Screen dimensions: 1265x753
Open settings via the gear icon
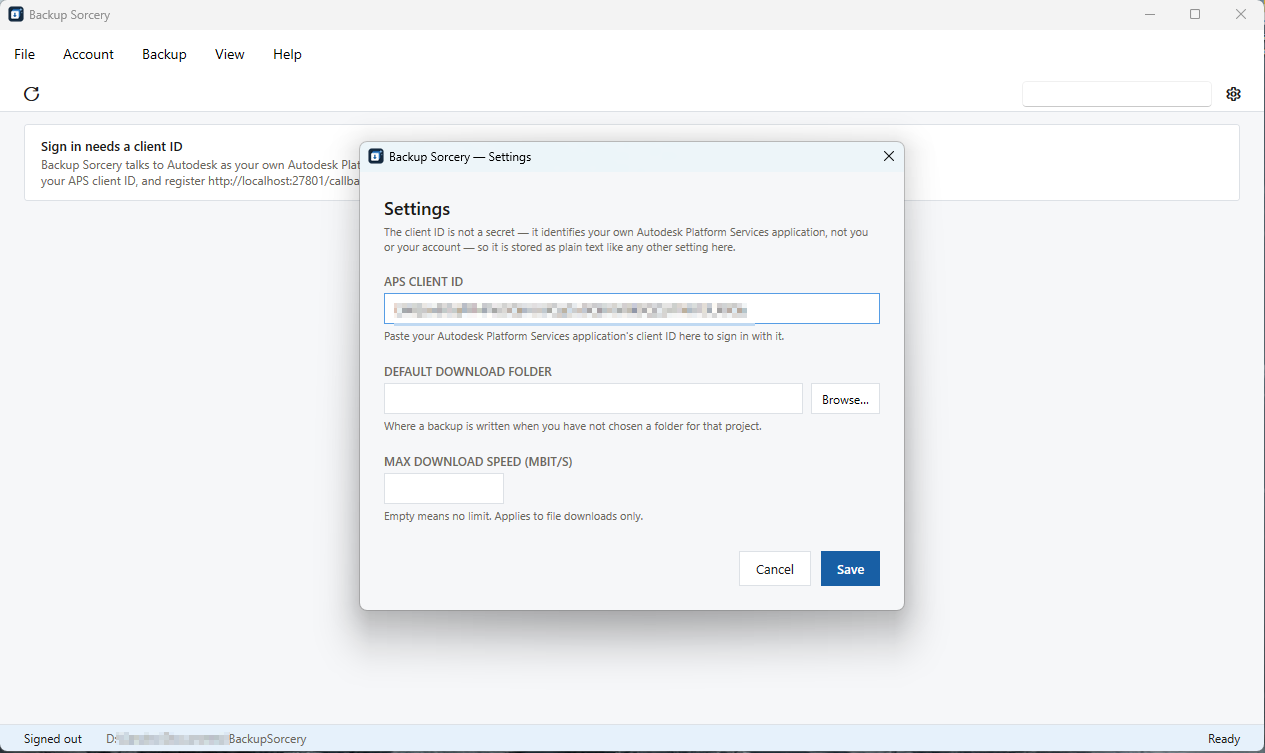(x=1233, y=94)
